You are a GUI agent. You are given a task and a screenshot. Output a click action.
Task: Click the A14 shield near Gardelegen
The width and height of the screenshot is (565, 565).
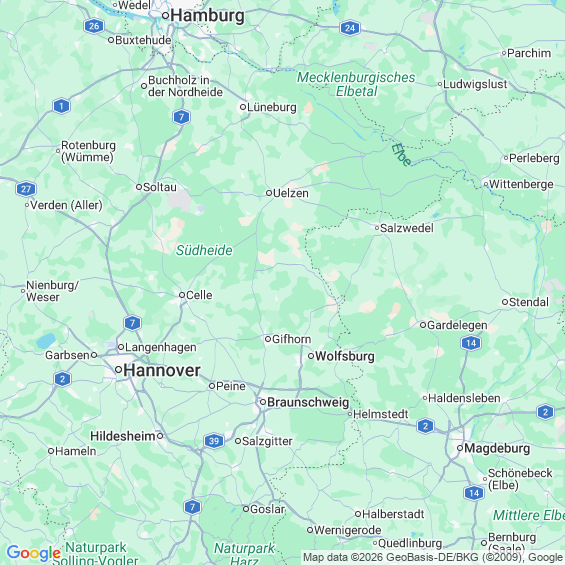(x=471, y=343)
